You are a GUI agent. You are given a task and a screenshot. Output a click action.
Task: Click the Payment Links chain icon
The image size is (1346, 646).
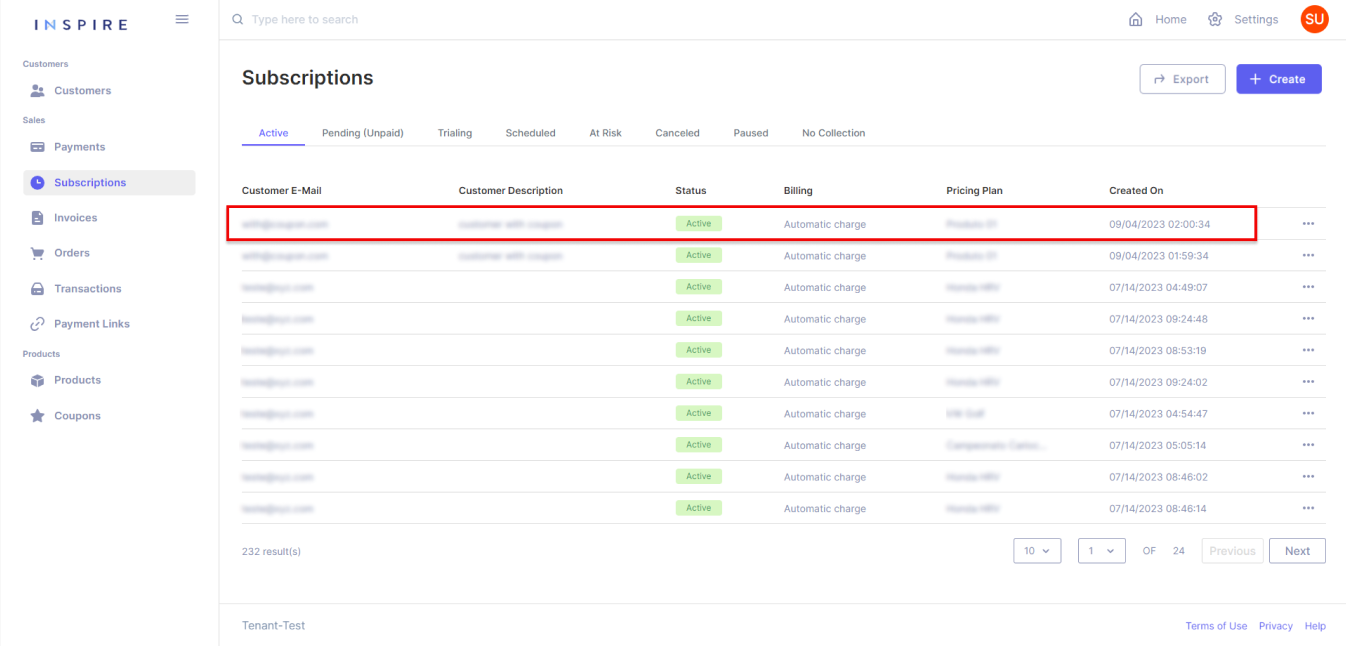37,324
